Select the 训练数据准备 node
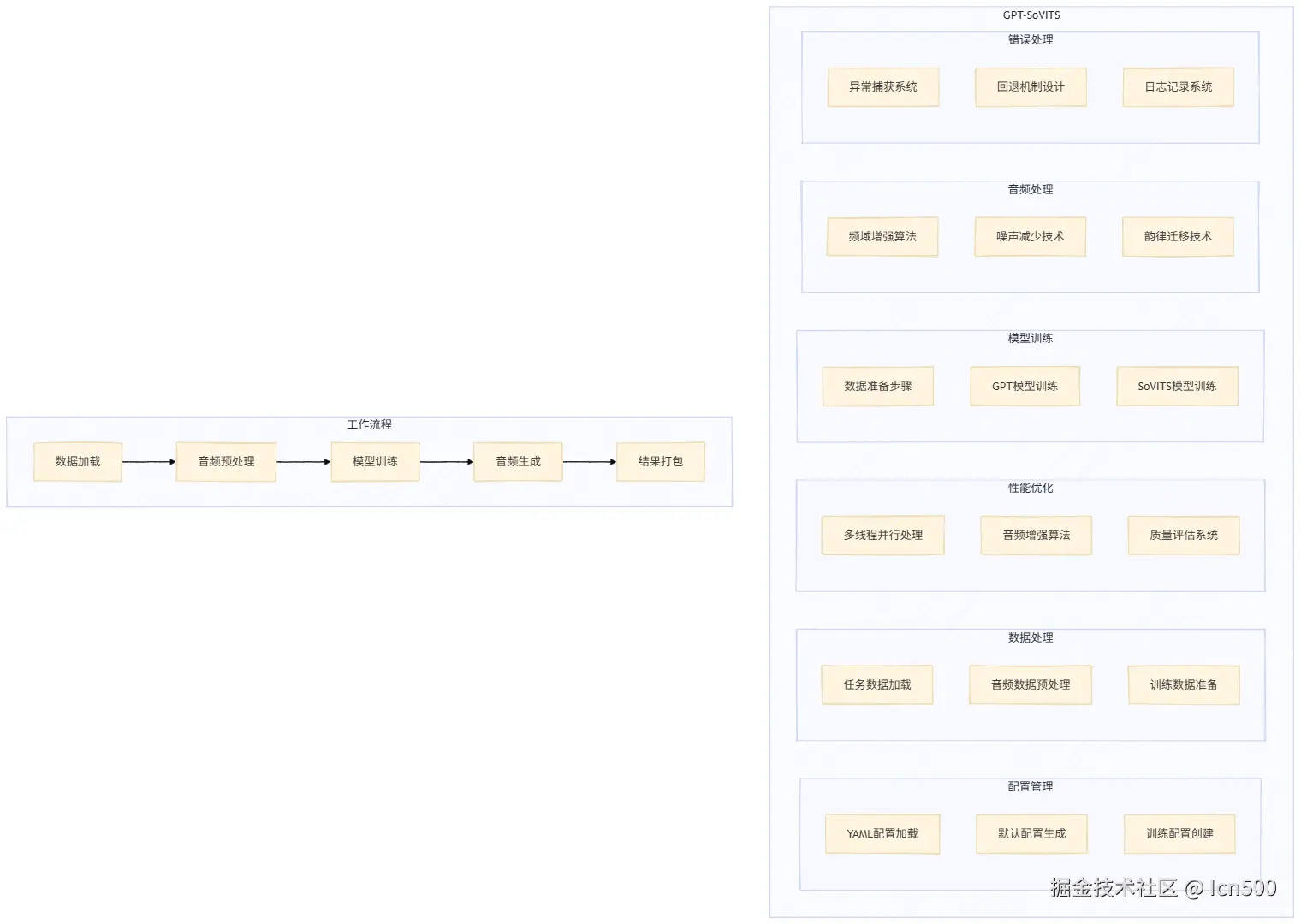This screenshot has width=1301, height=924. 1184,685
